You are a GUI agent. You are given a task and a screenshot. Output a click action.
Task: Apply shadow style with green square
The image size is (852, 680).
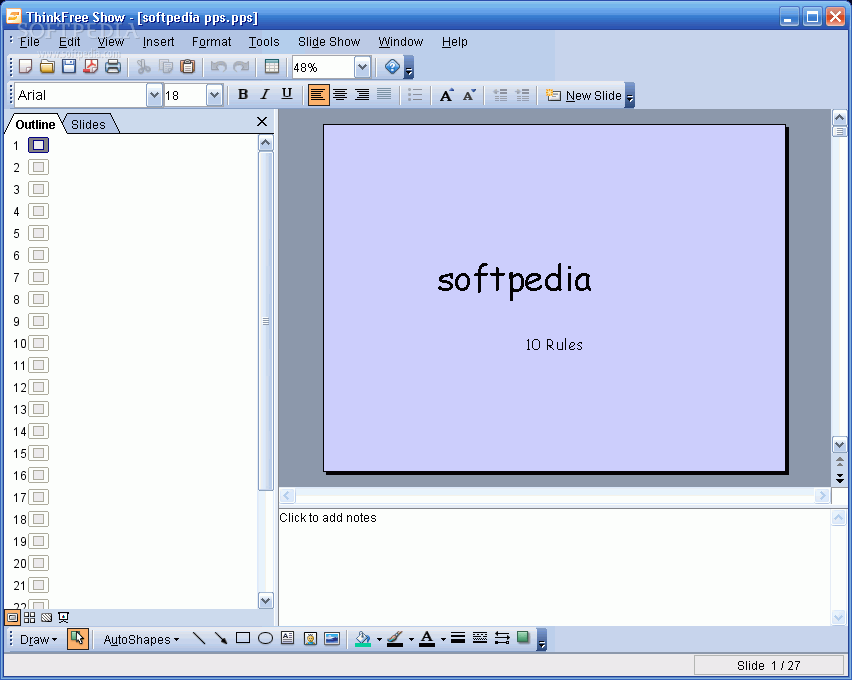coord(523,638)
